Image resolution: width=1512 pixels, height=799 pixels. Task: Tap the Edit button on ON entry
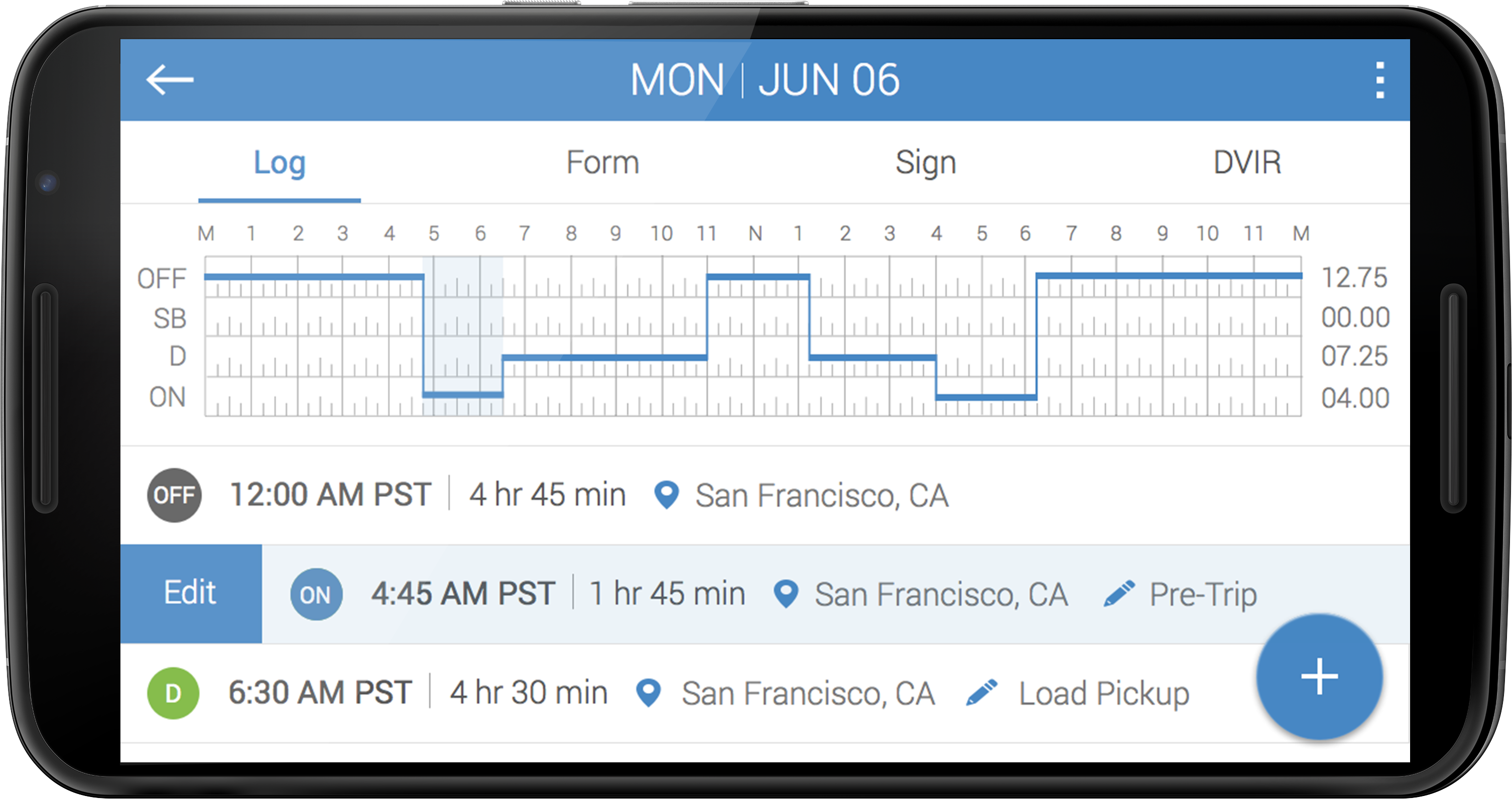[x=191, y=594]
